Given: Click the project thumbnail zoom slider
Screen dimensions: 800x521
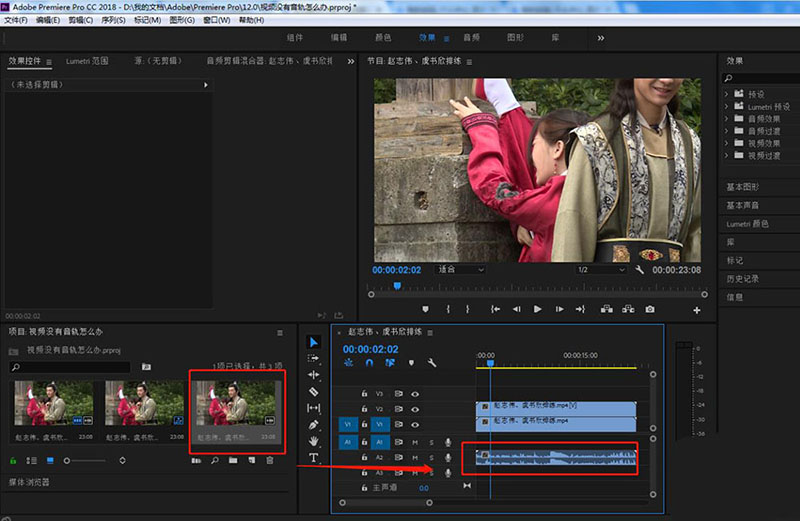Looking at the screenshot, I should point(68,460).
